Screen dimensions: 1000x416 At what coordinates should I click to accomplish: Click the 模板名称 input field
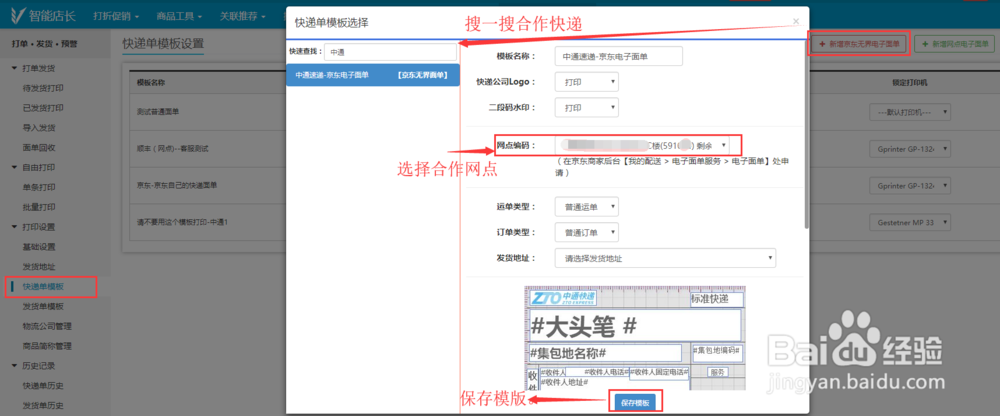619,56
